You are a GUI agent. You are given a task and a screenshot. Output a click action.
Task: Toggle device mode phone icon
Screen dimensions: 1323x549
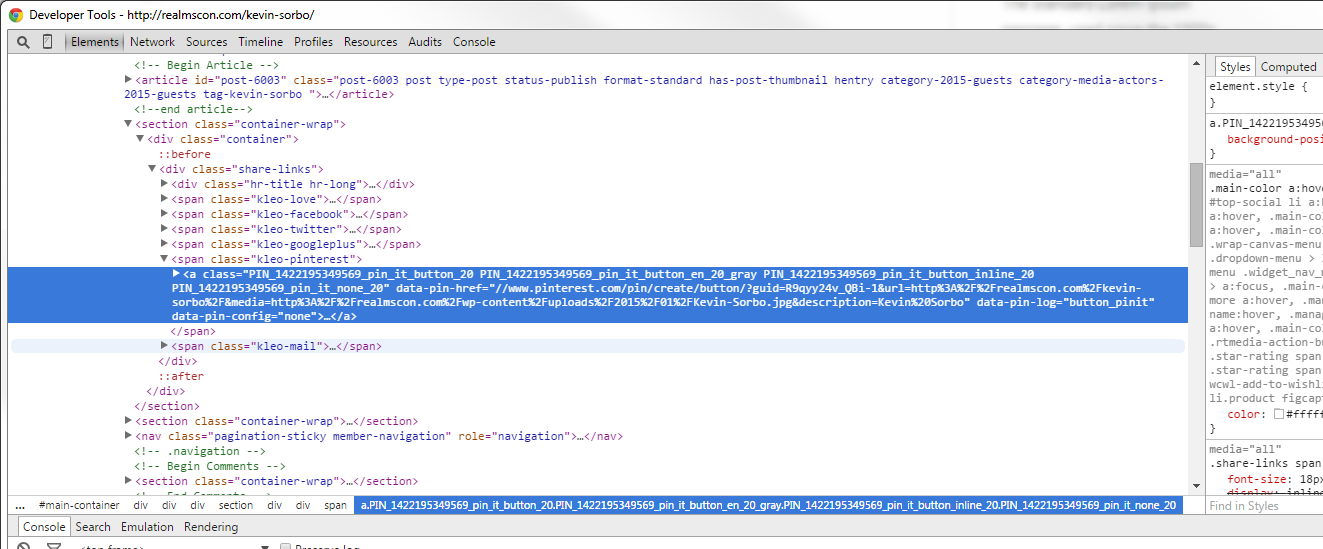(x=47, y=42)
